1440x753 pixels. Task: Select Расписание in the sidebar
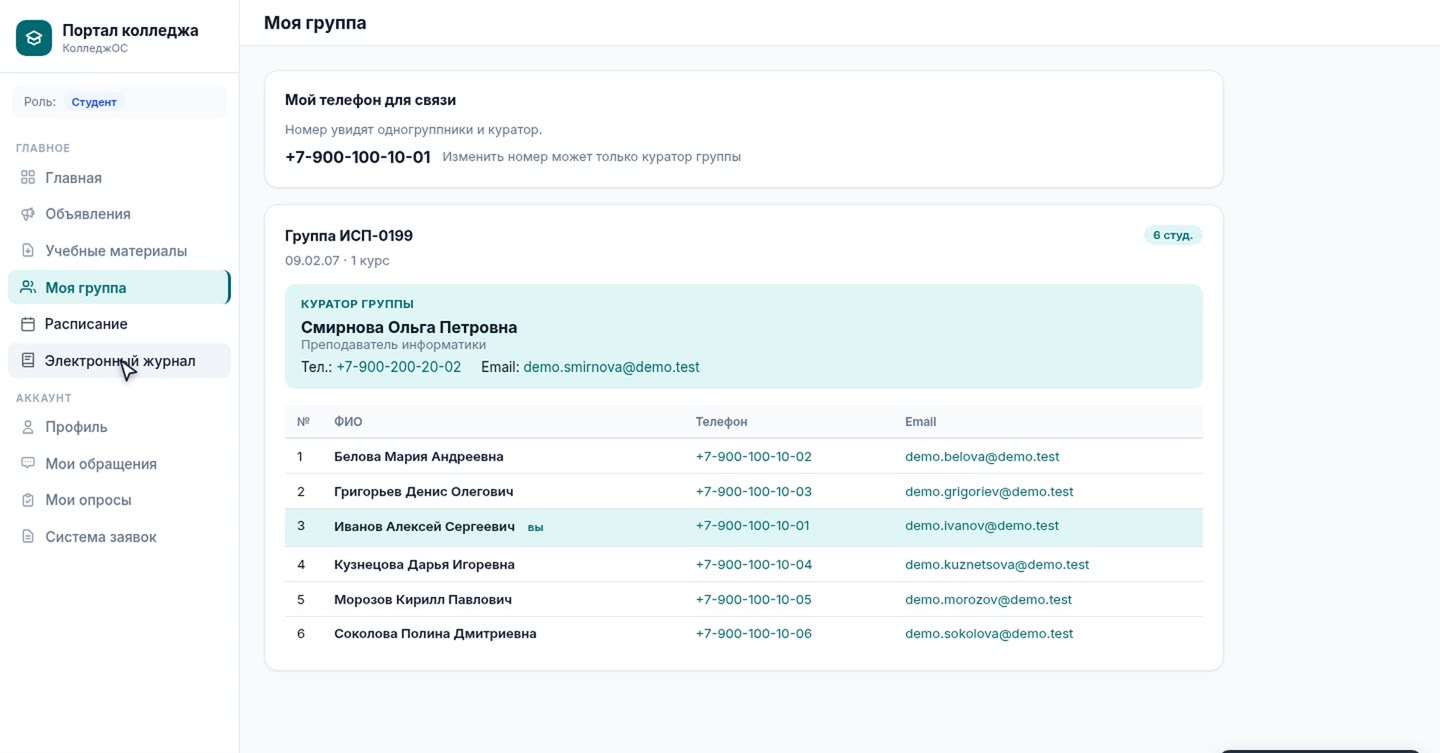(119, 324)
